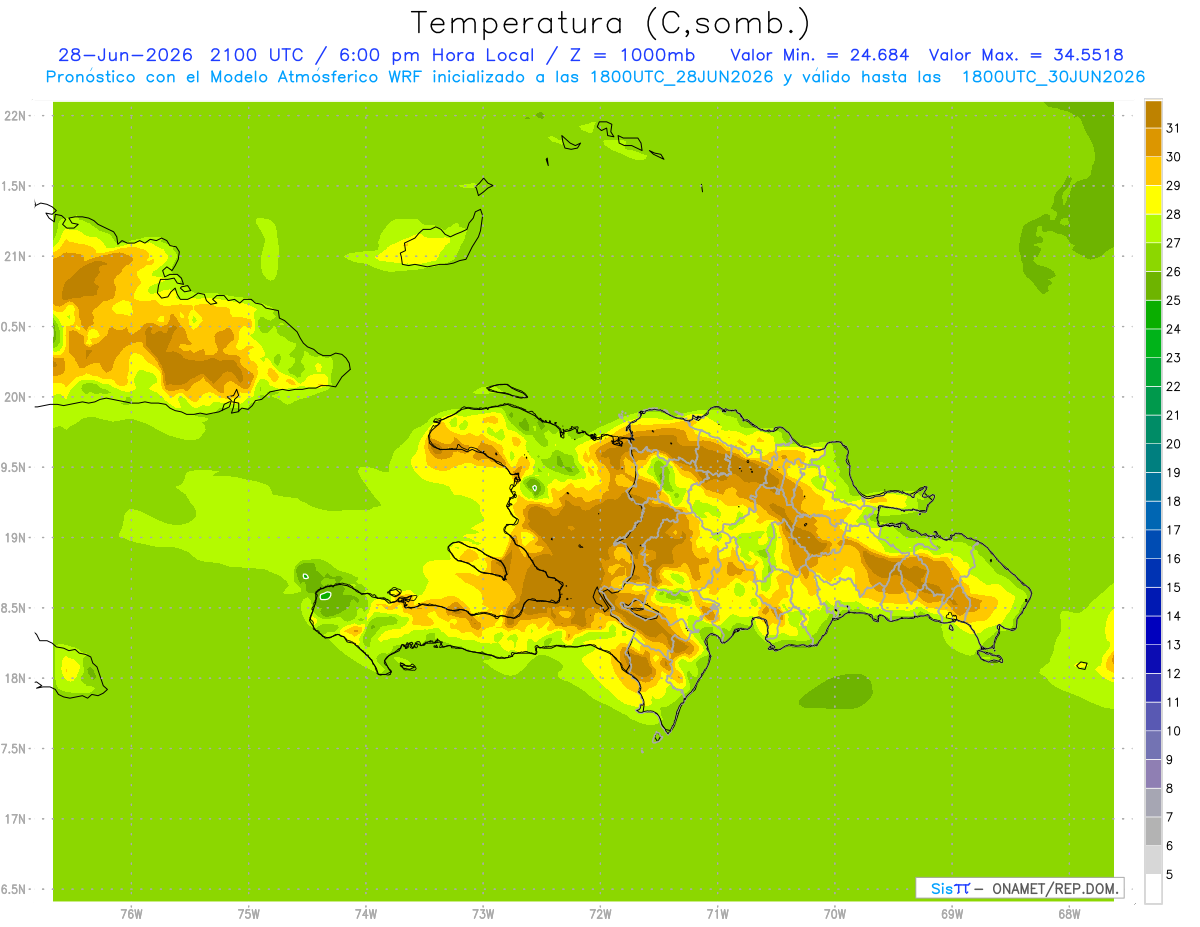Screen dimensions: 1200x927
Task: Click the legend swatch between 19 and 20
Action: (1153, 458)
